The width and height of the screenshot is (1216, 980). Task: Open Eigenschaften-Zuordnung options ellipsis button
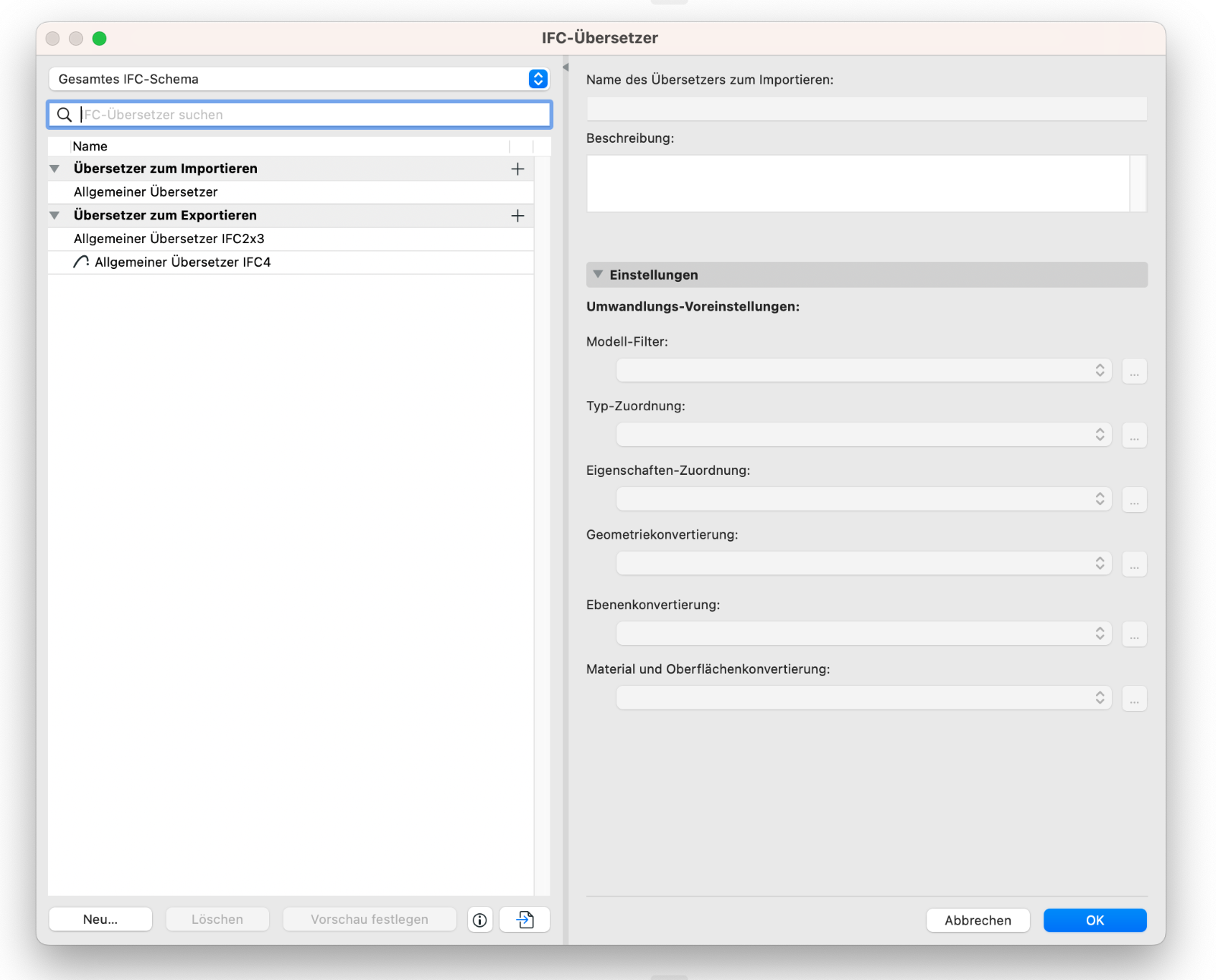click(1134, 500)
